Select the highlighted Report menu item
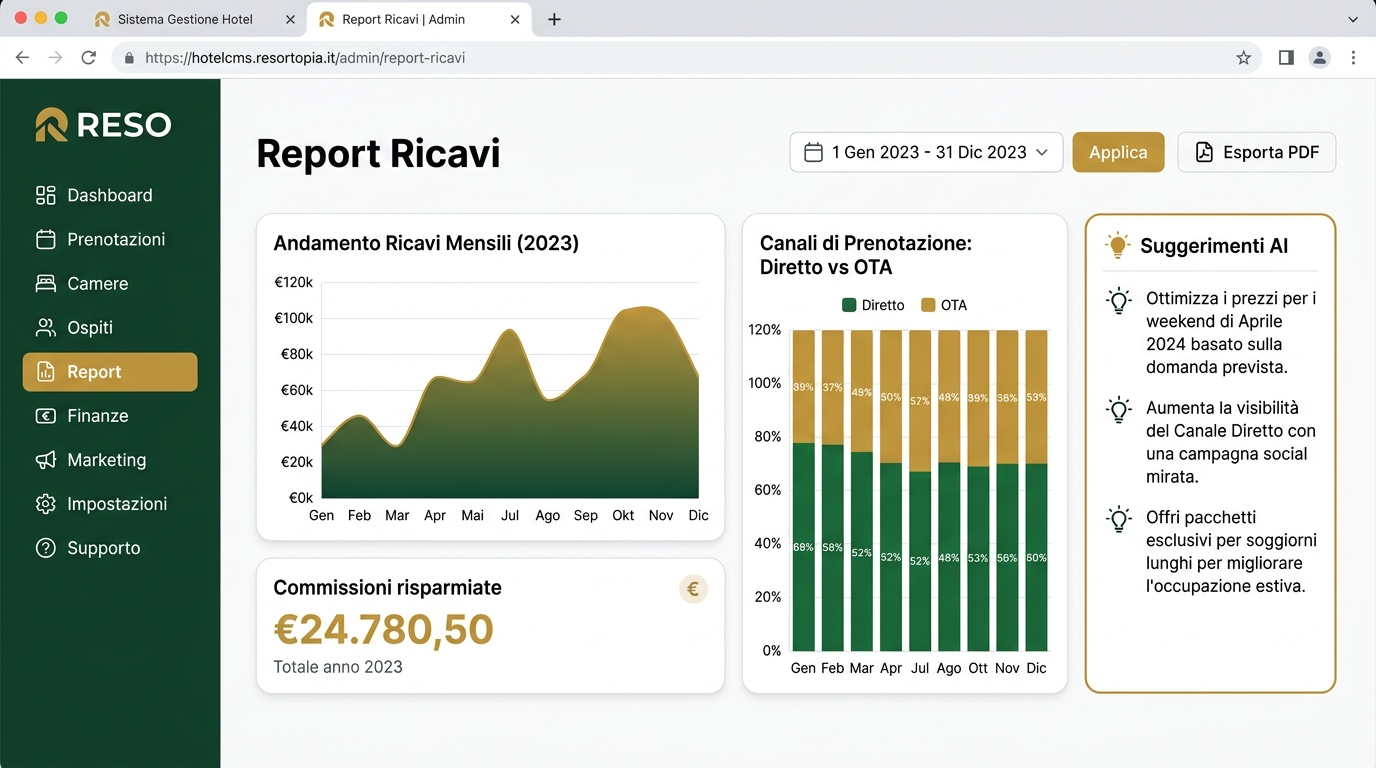 (x=110, y=372)
